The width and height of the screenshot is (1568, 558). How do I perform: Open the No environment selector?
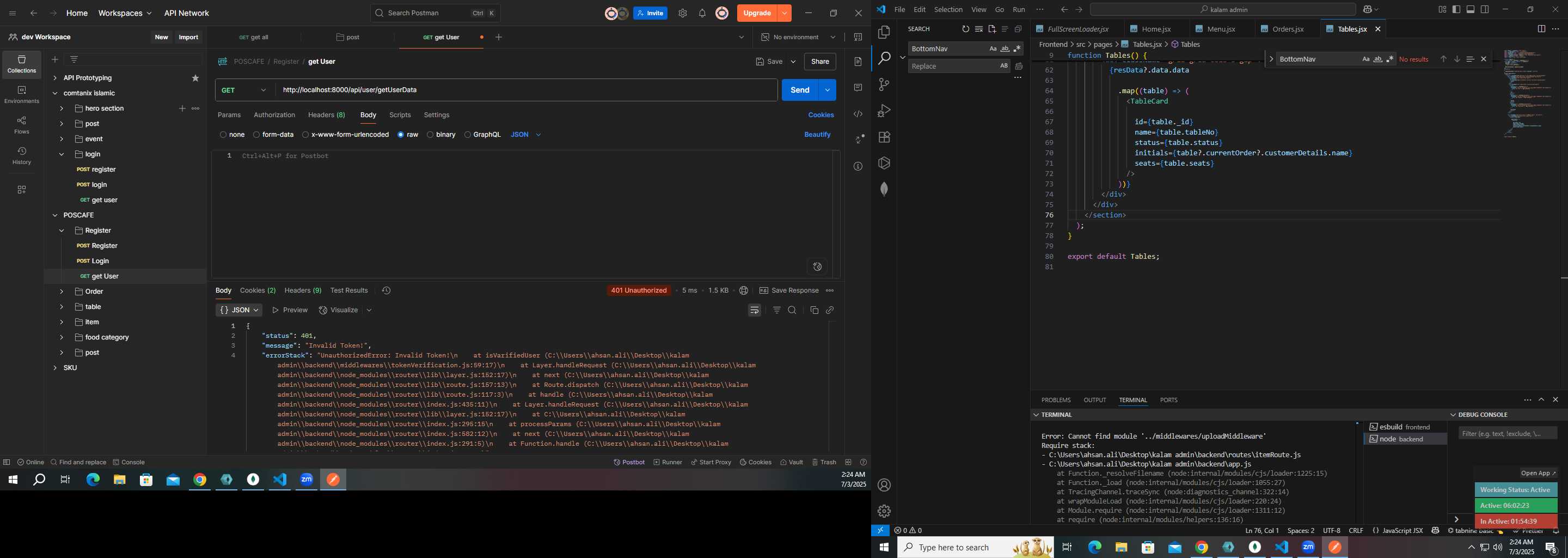pyautogui.click(x=799, y=37)
